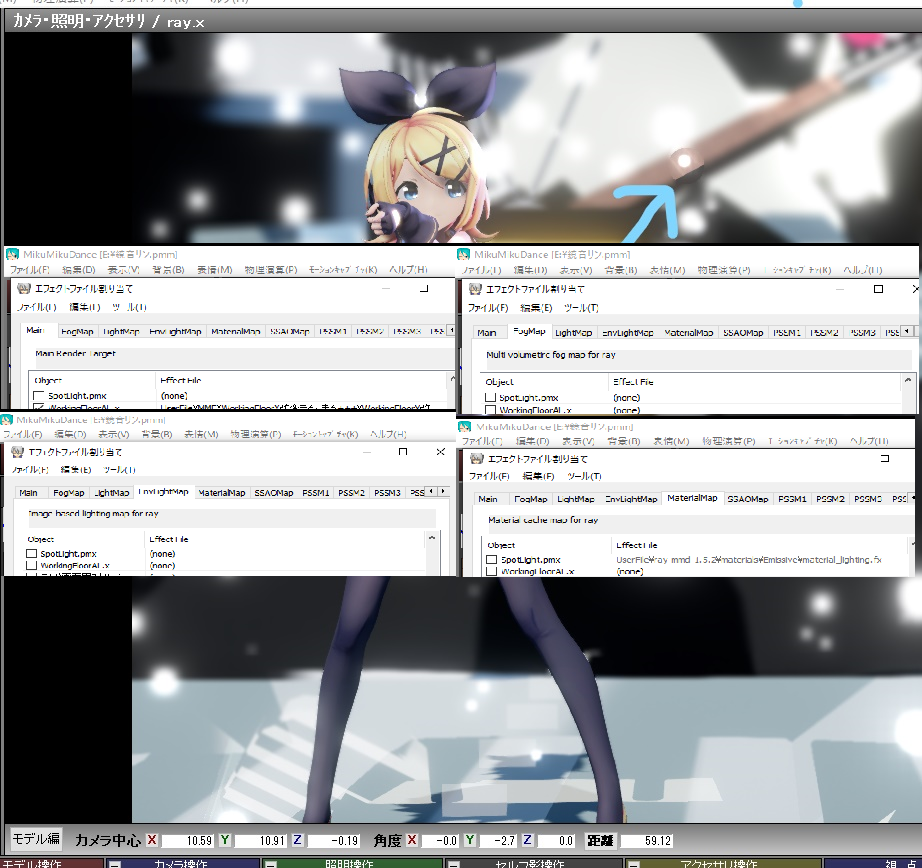Image resolution: width=922 pixels, height=868 pixels.
Task: Open ヘルプ(H) menu above image based lighting window
Action: tap(388, 434)
